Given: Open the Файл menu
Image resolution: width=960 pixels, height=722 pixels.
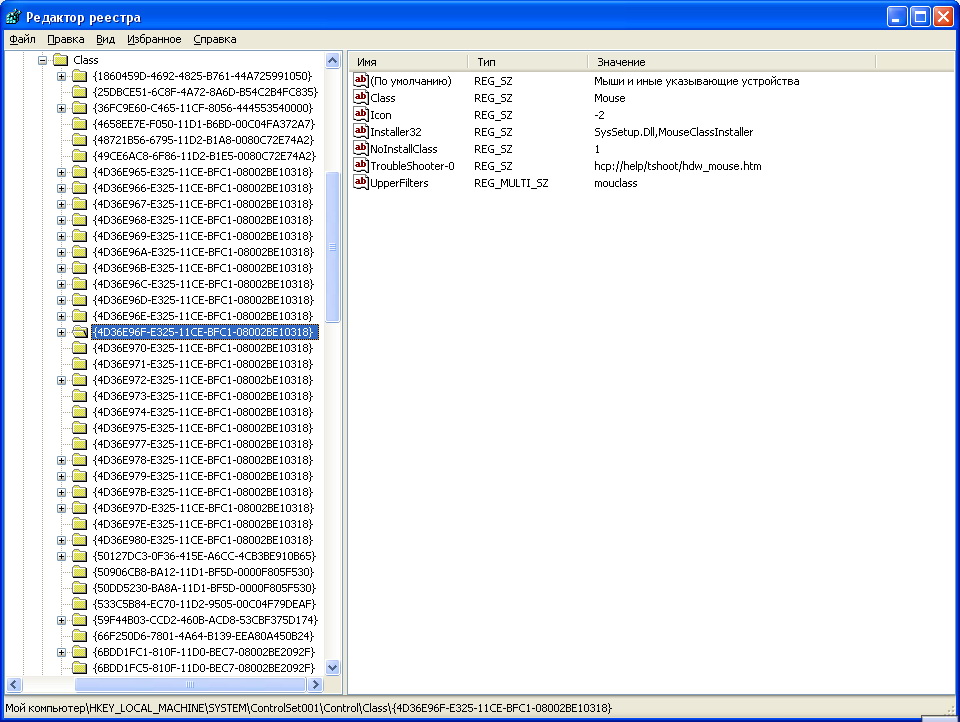Looking at the screenshot, I should pyautogui.click(x=22, y=39).
